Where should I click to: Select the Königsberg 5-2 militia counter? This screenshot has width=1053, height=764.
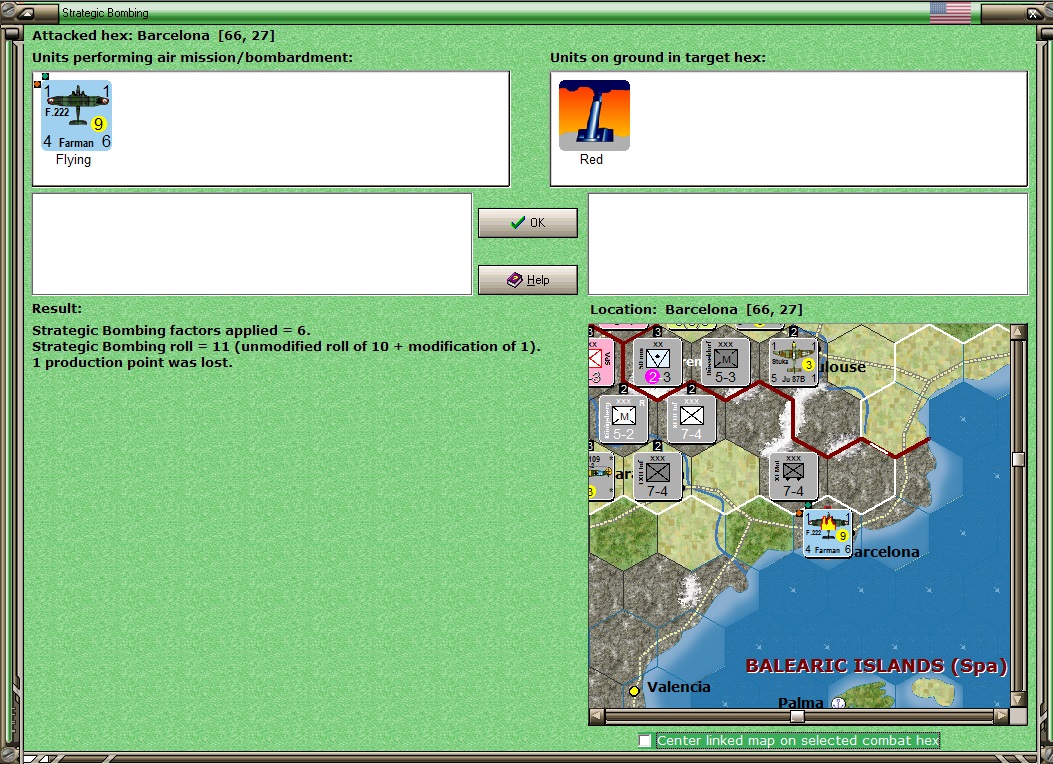click(x=623, y=419)
